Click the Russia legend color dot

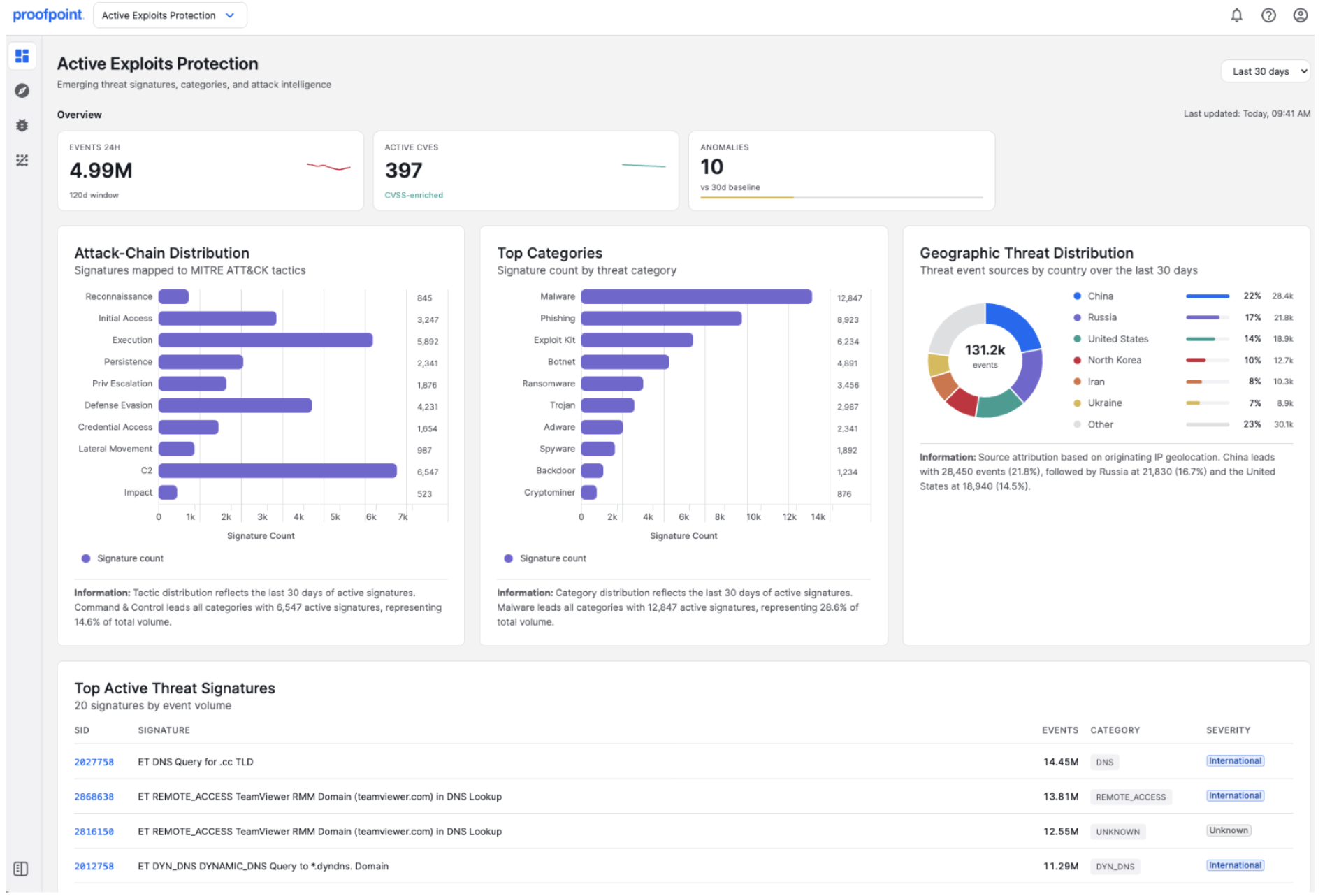pyautogui.click(x=1077, y=317)
